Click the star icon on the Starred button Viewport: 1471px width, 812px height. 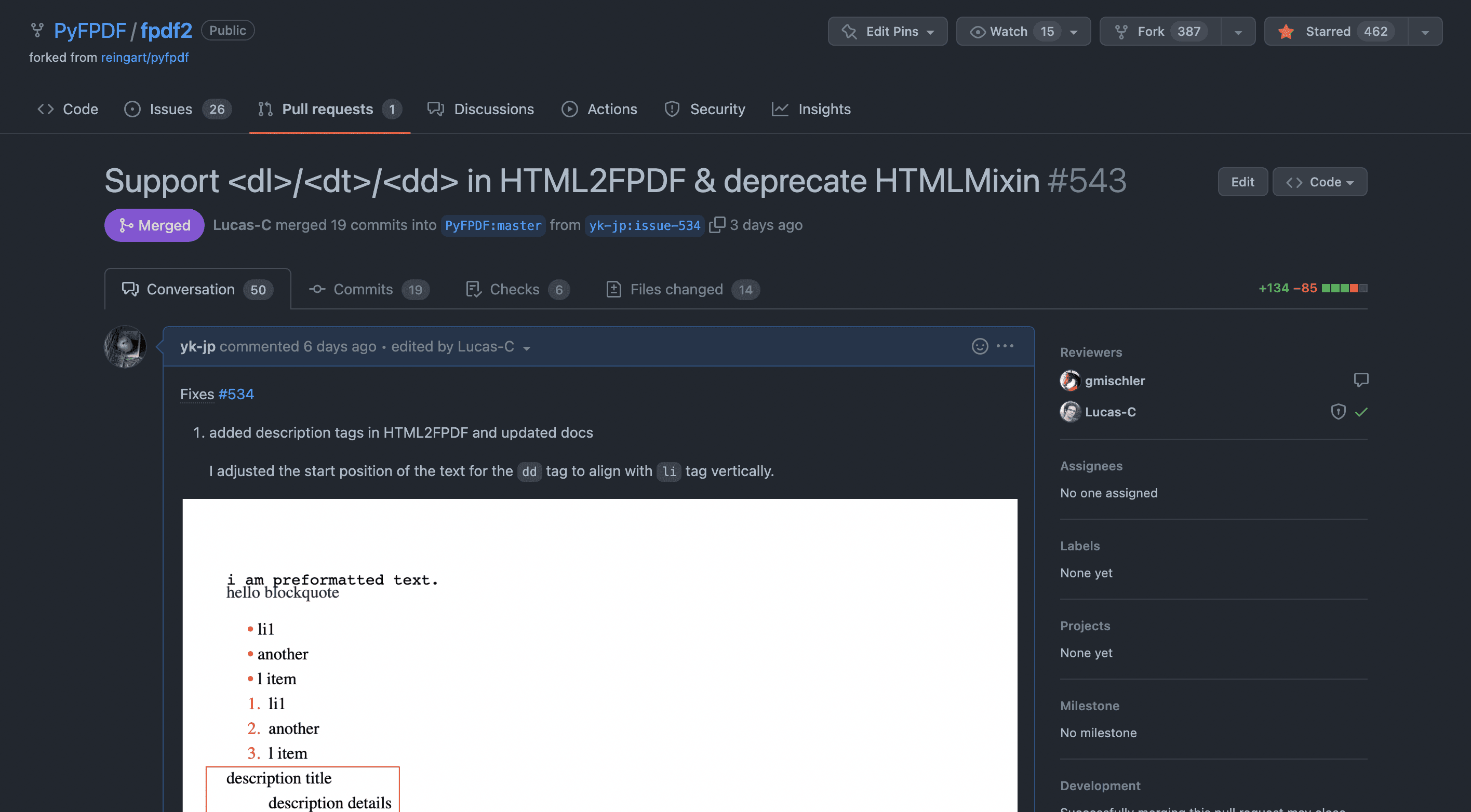pyautogui.click(x=1286, y=31)
